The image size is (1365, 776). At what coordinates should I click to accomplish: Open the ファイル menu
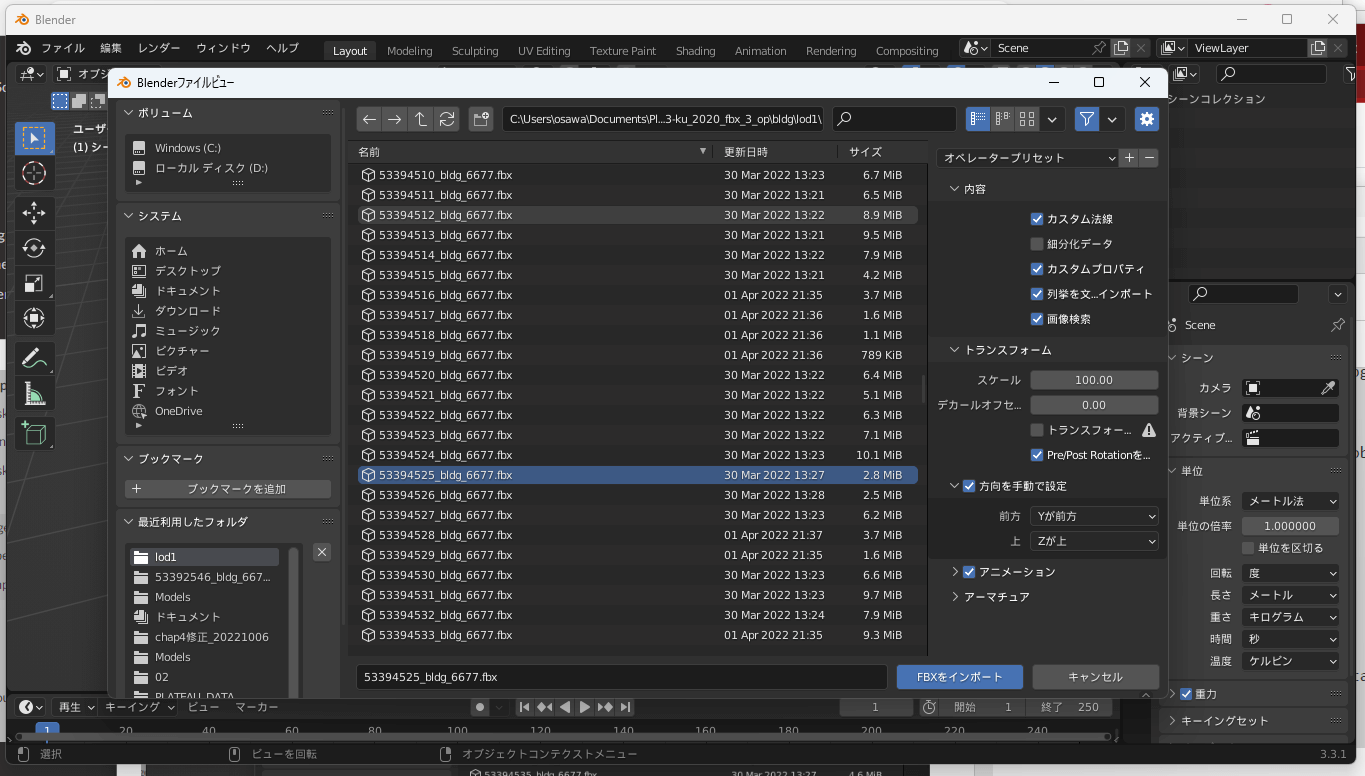[62, 48]
